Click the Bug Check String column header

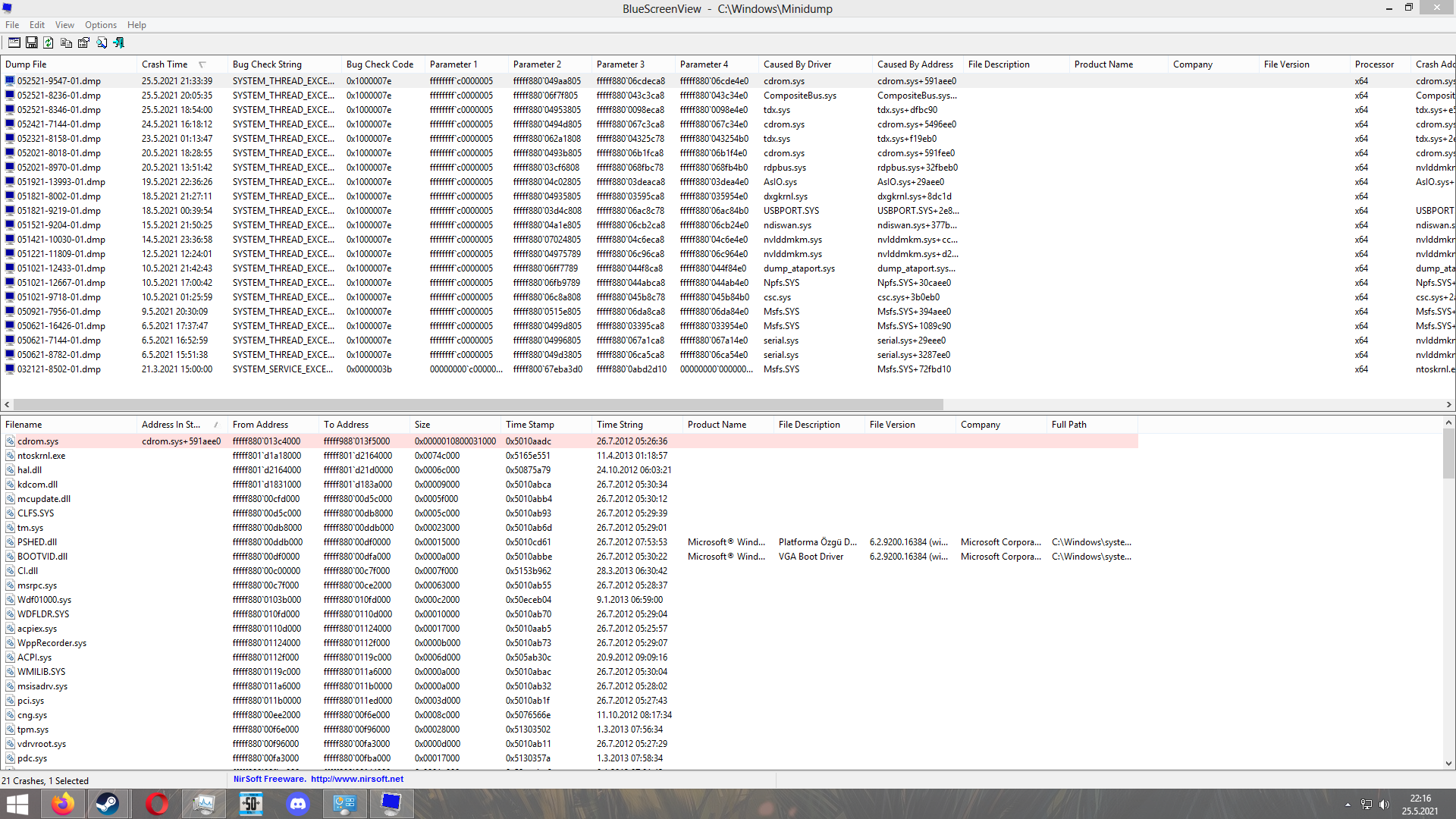pos(267,64)
